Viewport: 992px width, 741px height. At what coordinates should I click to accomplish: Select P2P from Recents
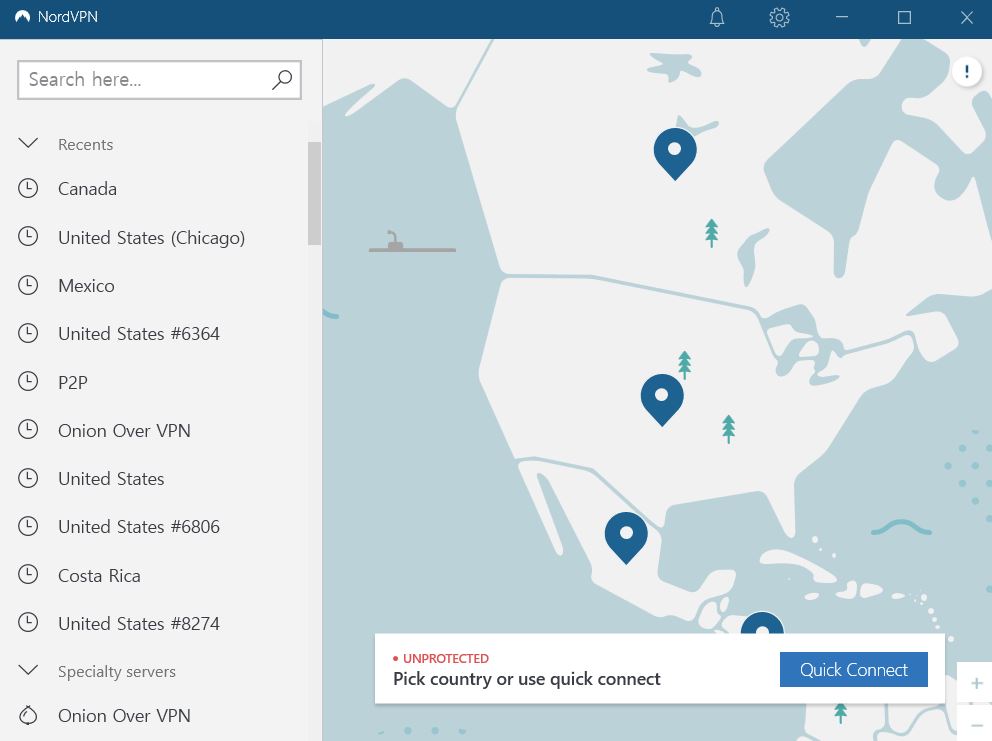73,382
